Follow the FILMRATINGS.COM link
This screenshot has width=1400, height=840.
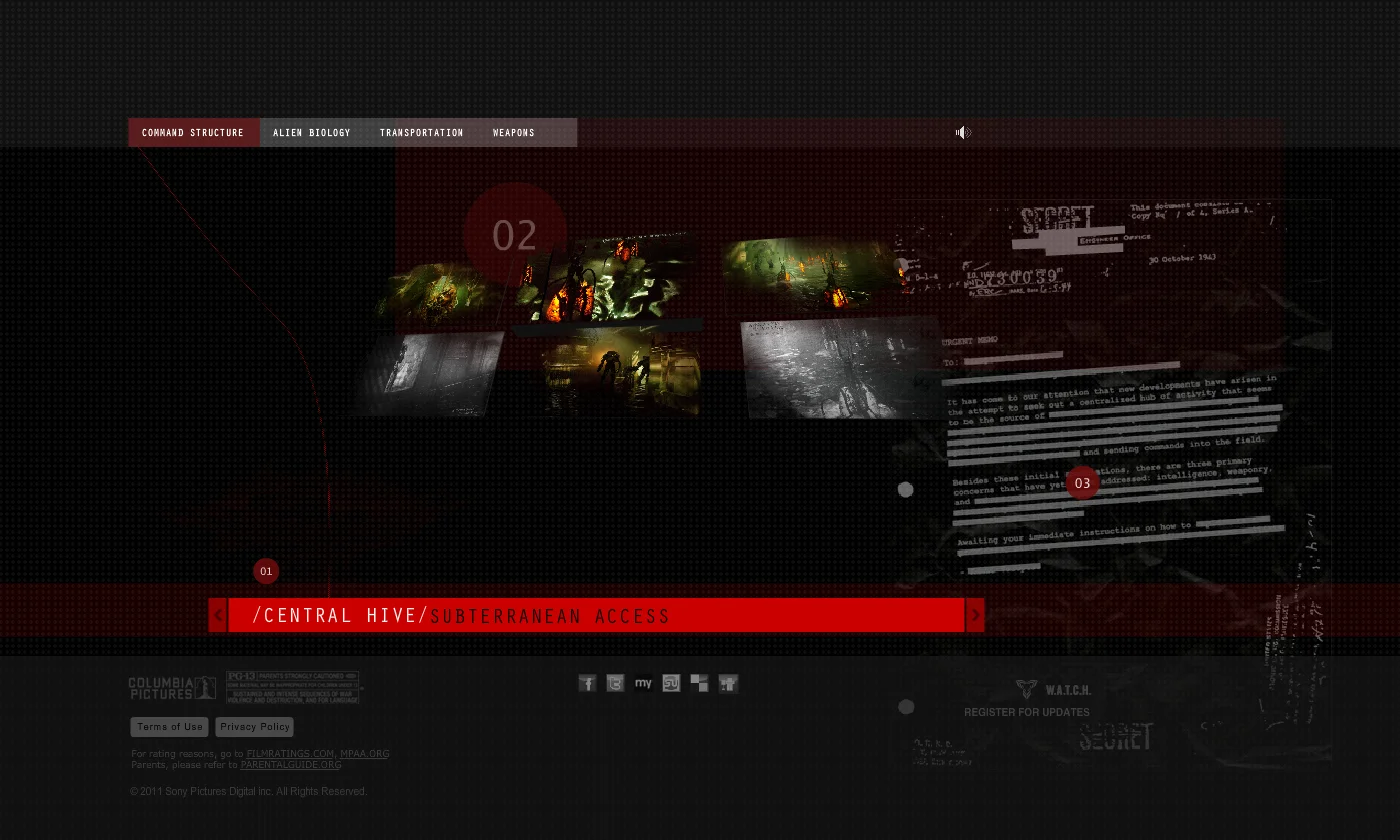(x=289, y=753)
